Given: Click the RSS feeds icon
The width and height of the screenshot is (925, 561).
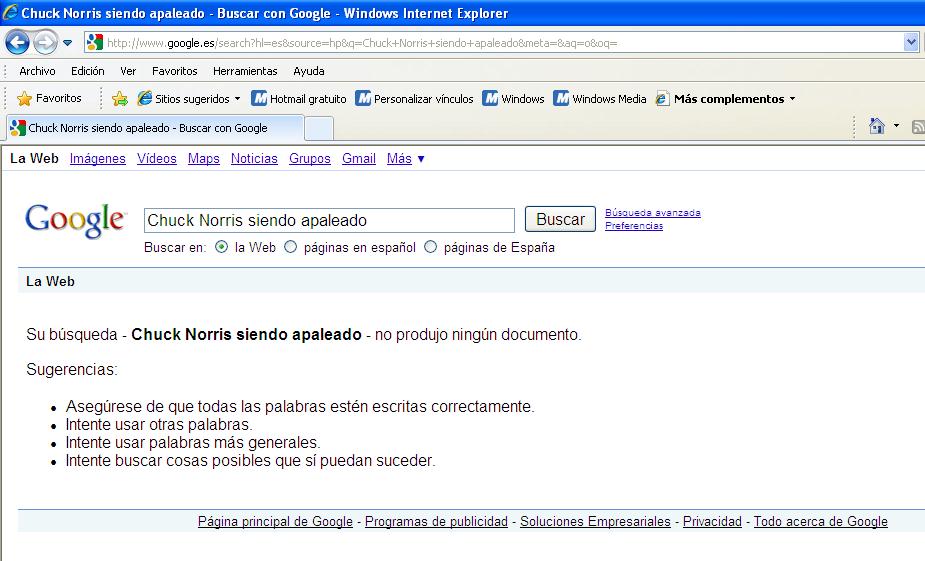Looking at the screenshot, I should tap(917, 127).
